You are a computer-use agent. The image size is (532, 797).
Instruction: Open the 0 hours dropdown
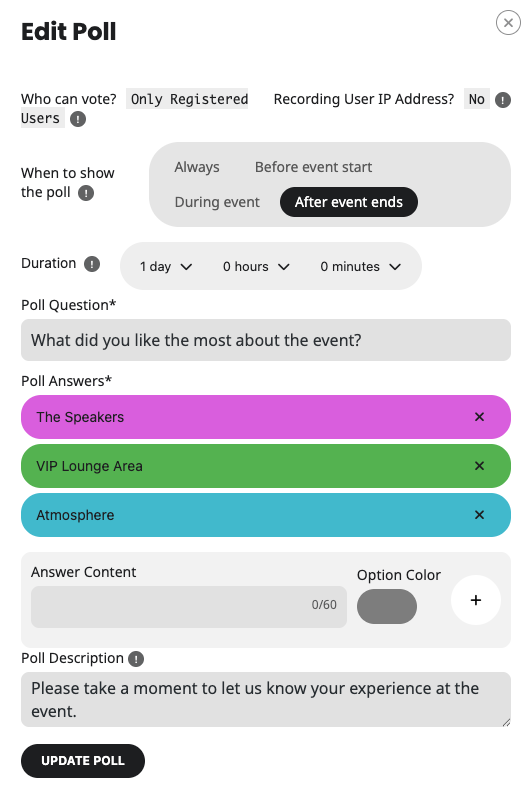tap(256, 267)
